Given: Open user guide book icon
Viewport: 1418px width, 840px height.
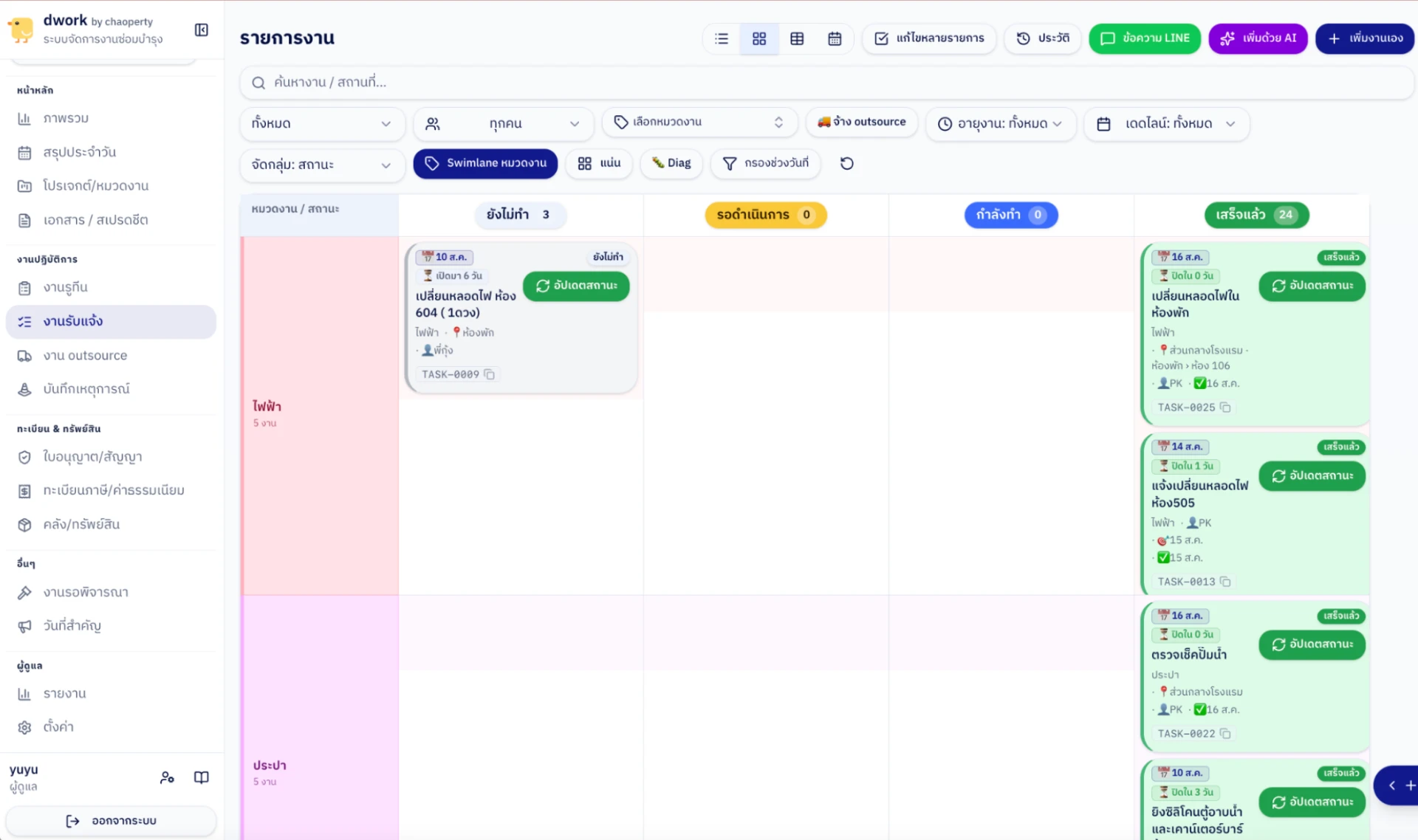Looking at the screenshot, I should click(201, 777).
